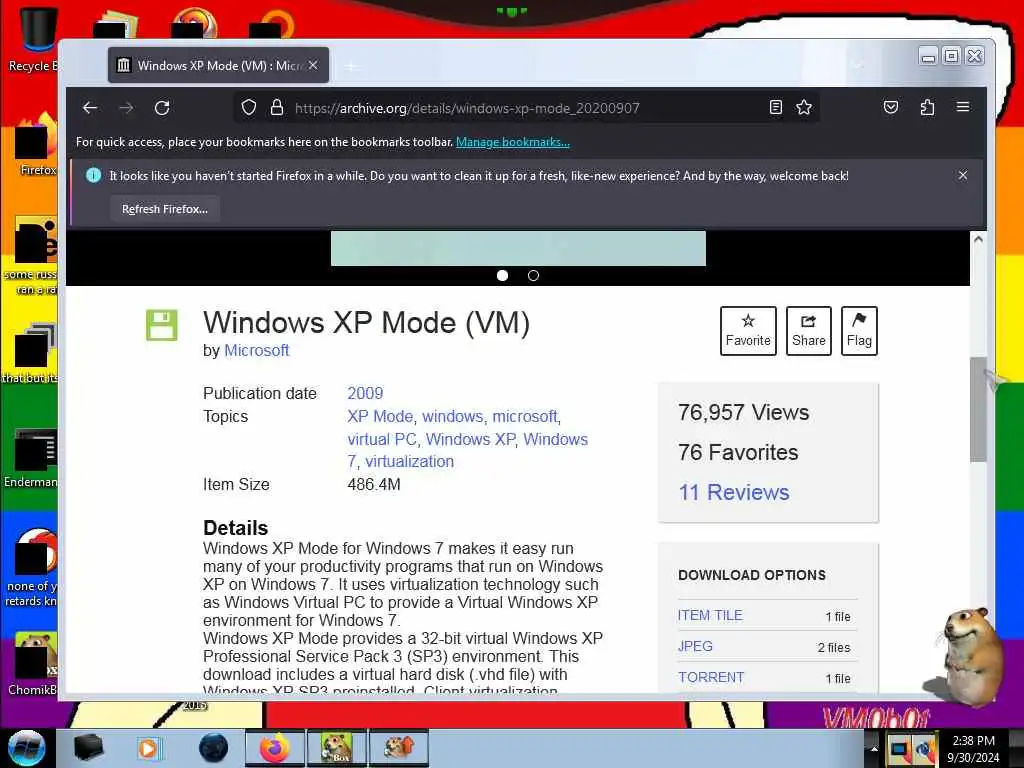Open the dark globe taskbar icon
Image resolution: width=1024 pixels, height=768 pixels.
pos(213,748)
